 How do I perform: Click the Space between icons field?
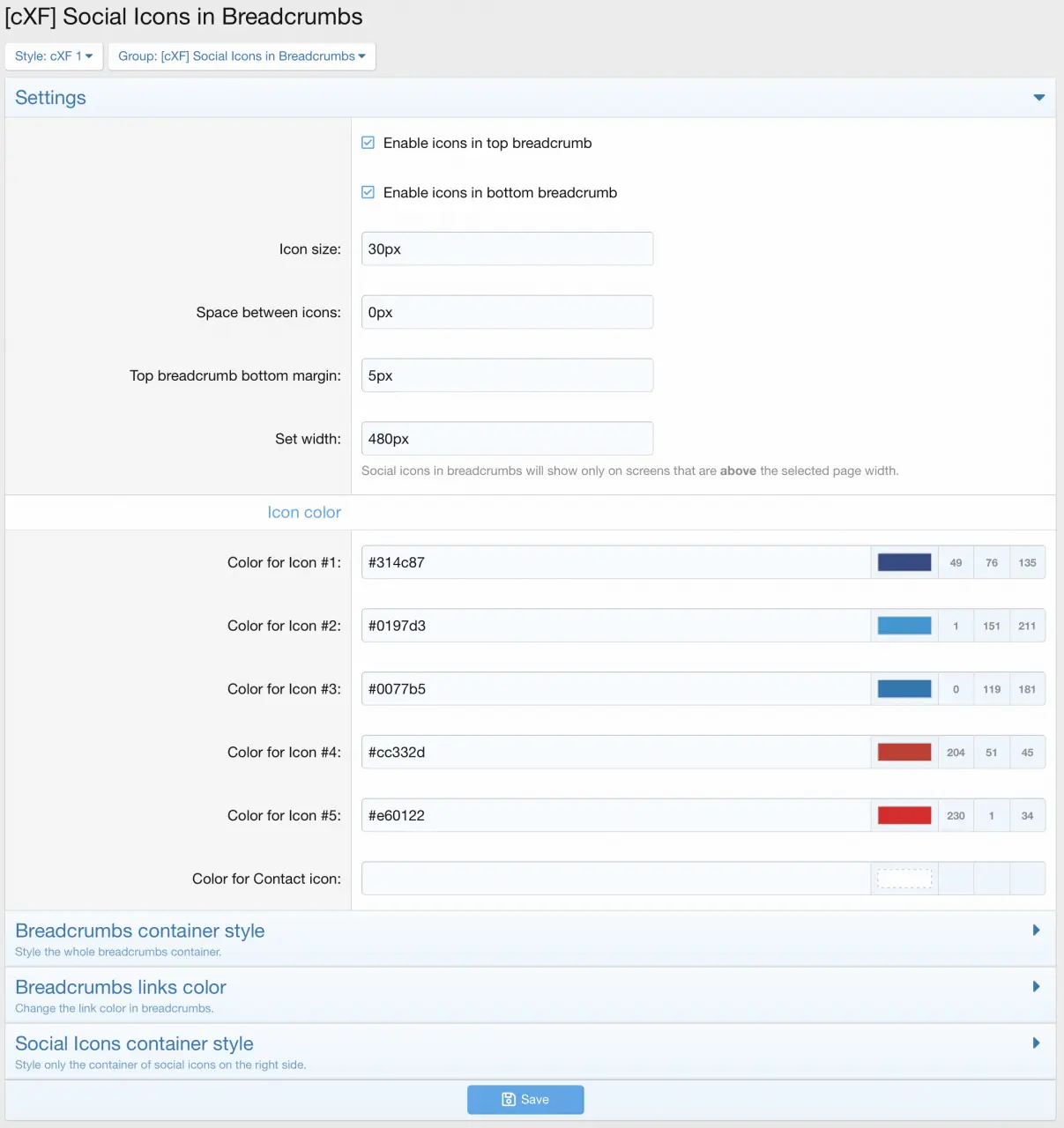(x=507, y=313)
